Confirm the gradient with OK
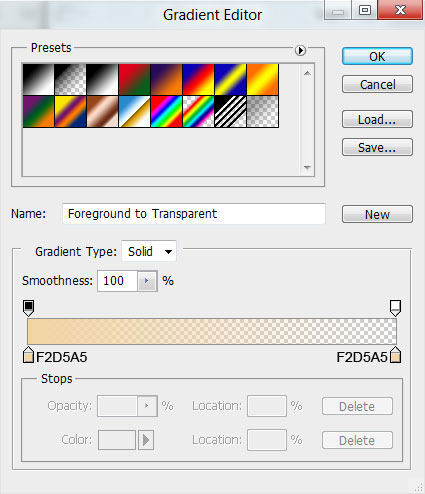425x494 pixels. [377, 56]
